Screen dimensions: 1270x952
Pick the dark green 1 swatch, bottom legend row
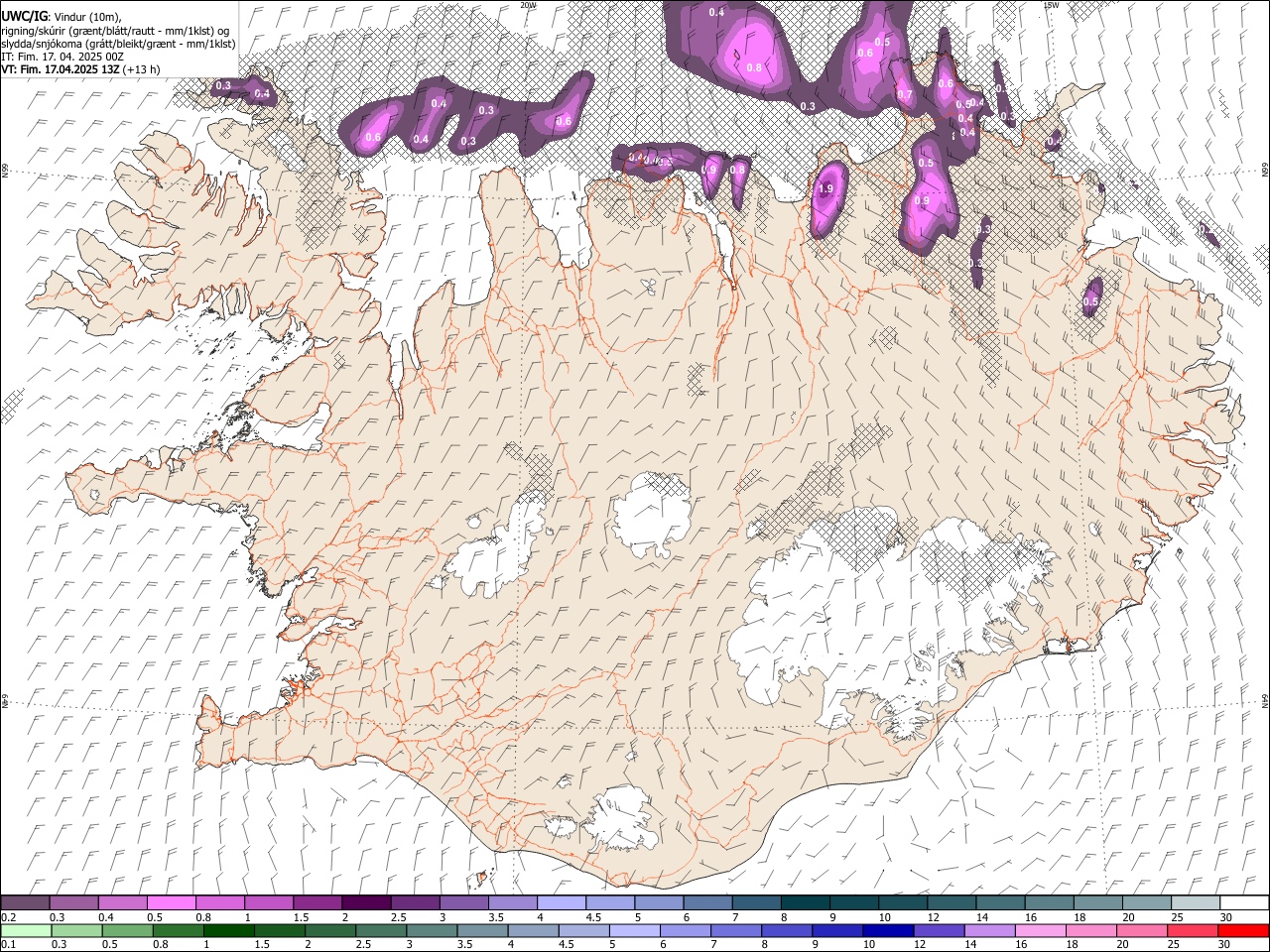point(228,931)
